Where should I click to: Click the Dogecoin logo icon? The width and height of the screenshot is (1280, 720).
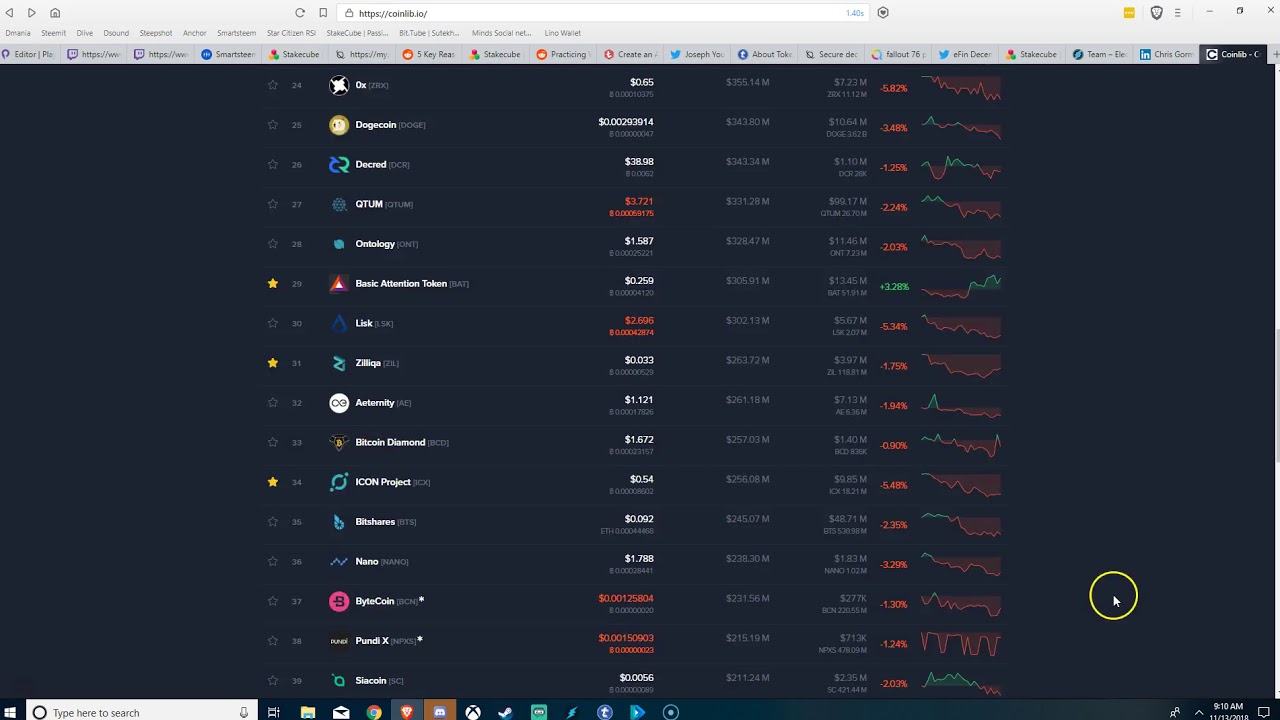tap(339, 125)
